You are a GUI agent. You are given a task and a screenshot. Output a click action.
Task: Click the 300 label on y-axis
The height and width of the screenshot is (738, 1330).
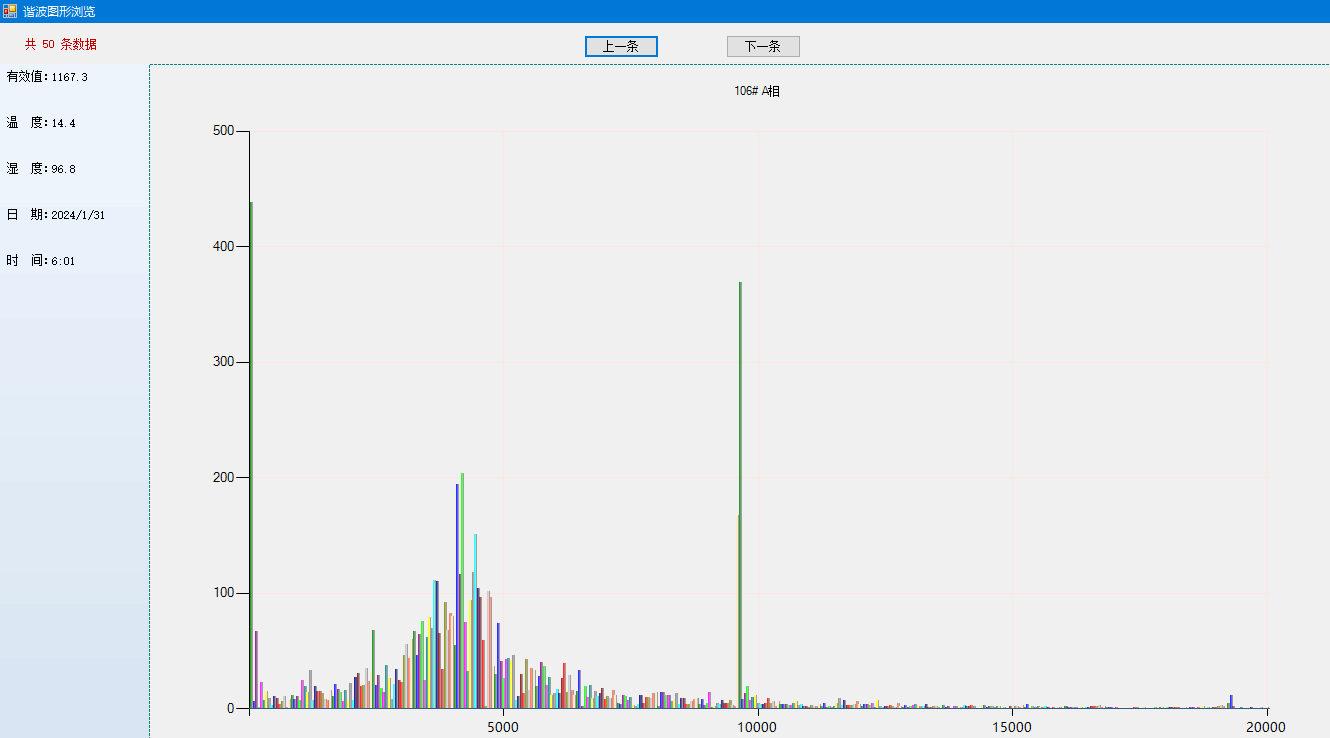[223, 362]
